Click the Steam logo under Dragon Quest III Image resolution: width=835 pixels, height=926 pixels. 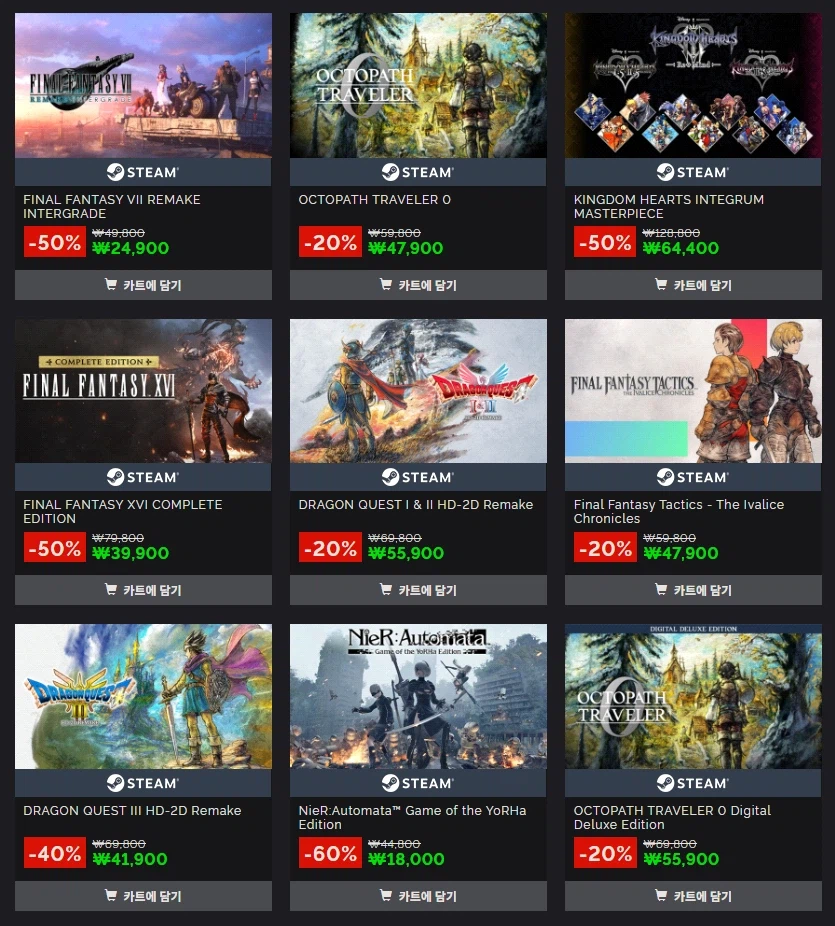coord(143,783)
